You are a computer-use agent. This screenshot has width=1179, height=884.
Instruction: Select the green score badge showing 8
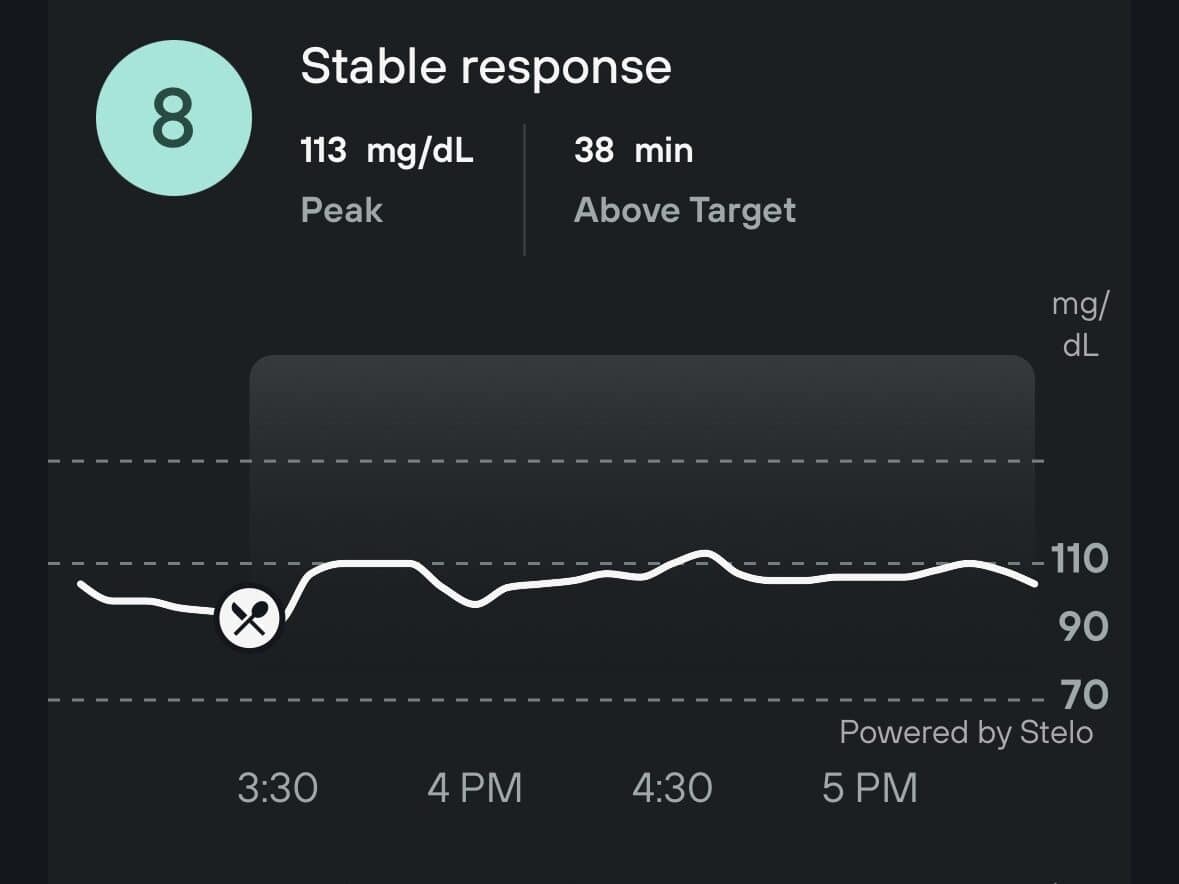pyautogui.click(x=175, y=115)
